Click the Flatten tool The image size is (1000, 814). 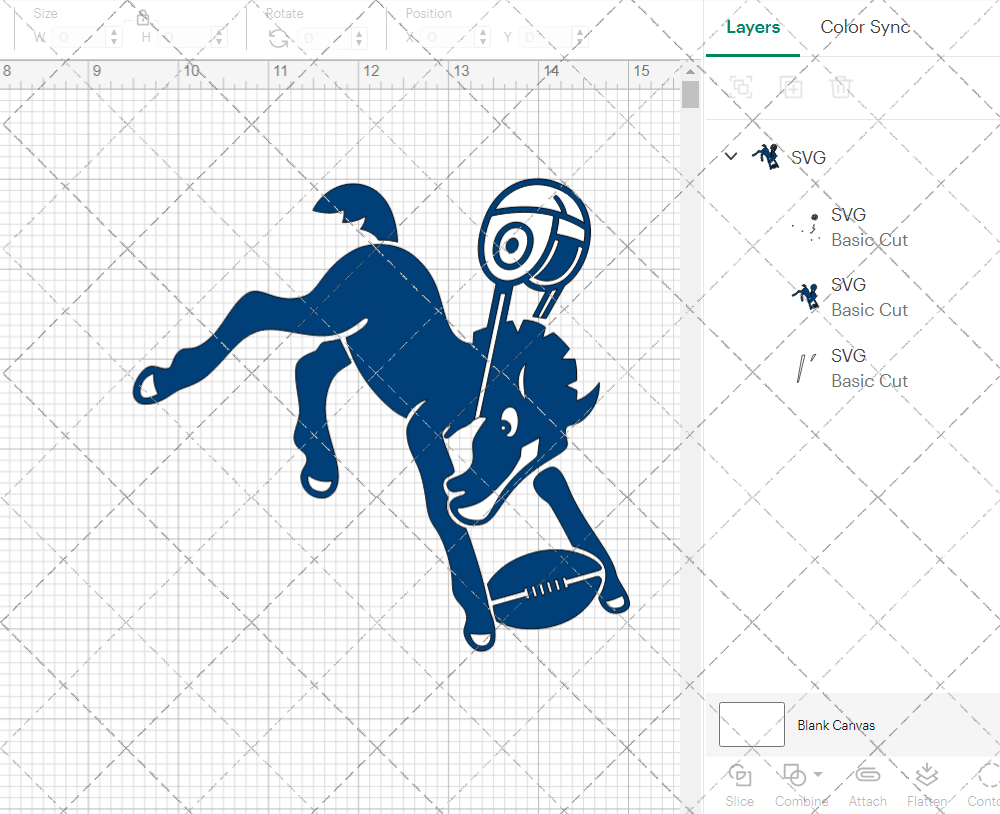pyautogui.click(x=927, y=785)
